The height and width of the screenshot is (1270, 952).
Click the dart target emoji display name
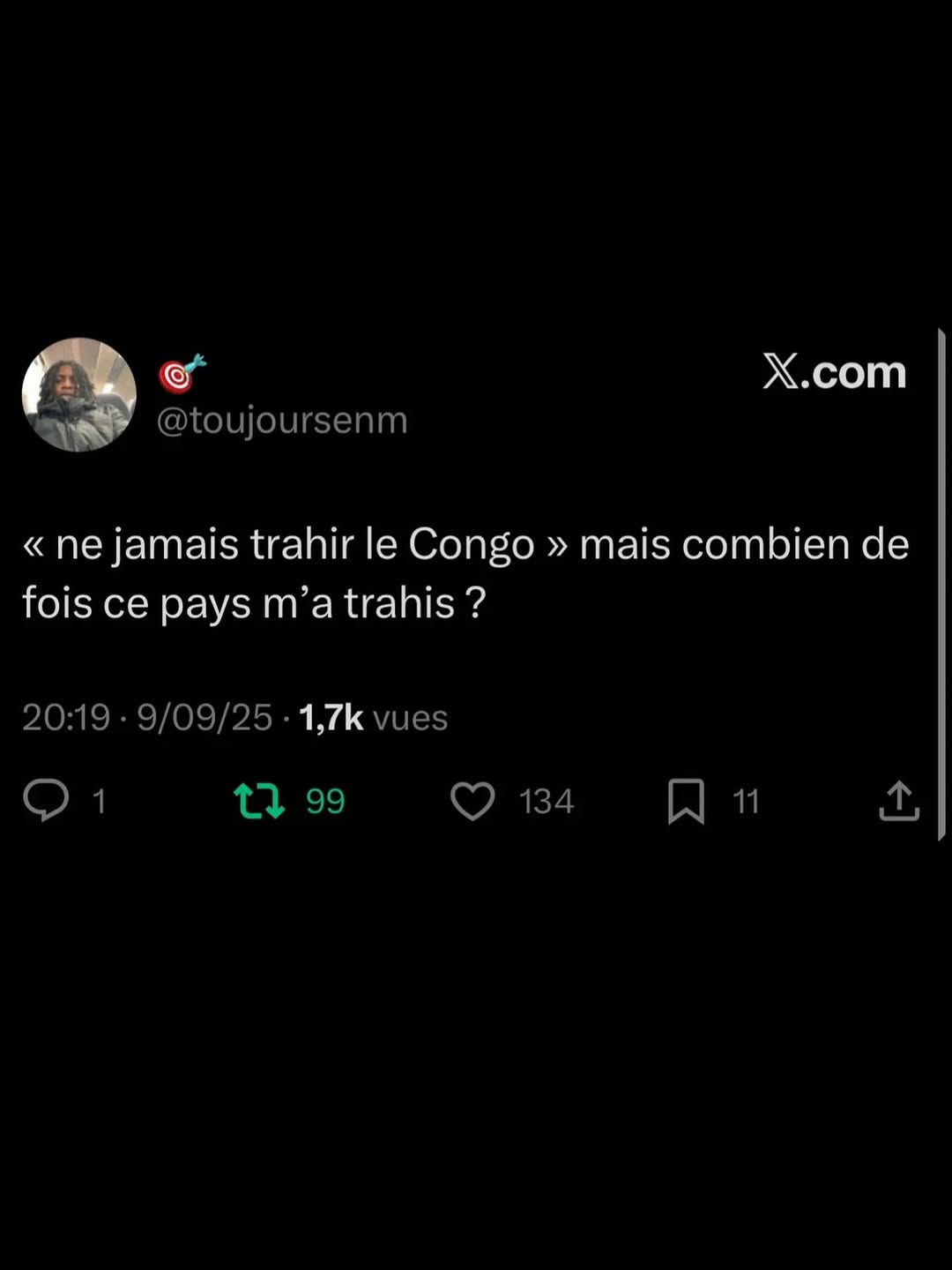182,374
